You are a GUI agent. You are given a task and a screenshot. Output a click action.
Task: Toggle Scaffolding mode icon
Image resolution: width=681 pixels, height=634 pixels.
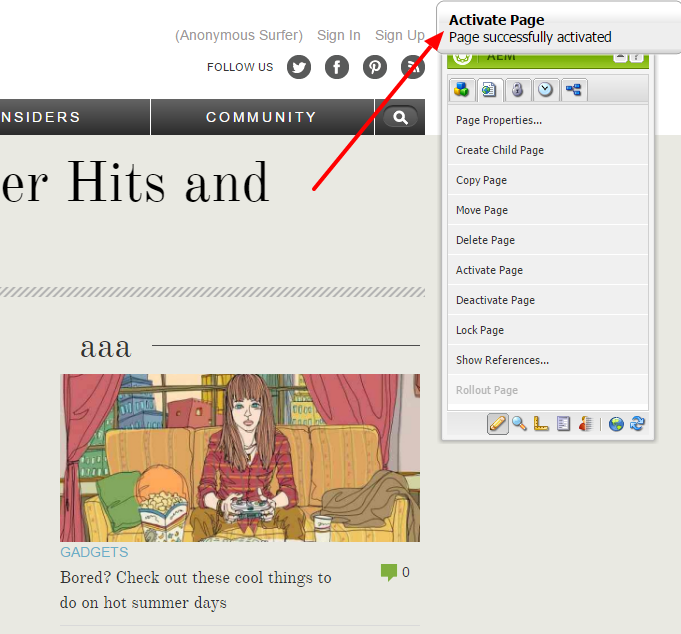[x=563, y=424]
